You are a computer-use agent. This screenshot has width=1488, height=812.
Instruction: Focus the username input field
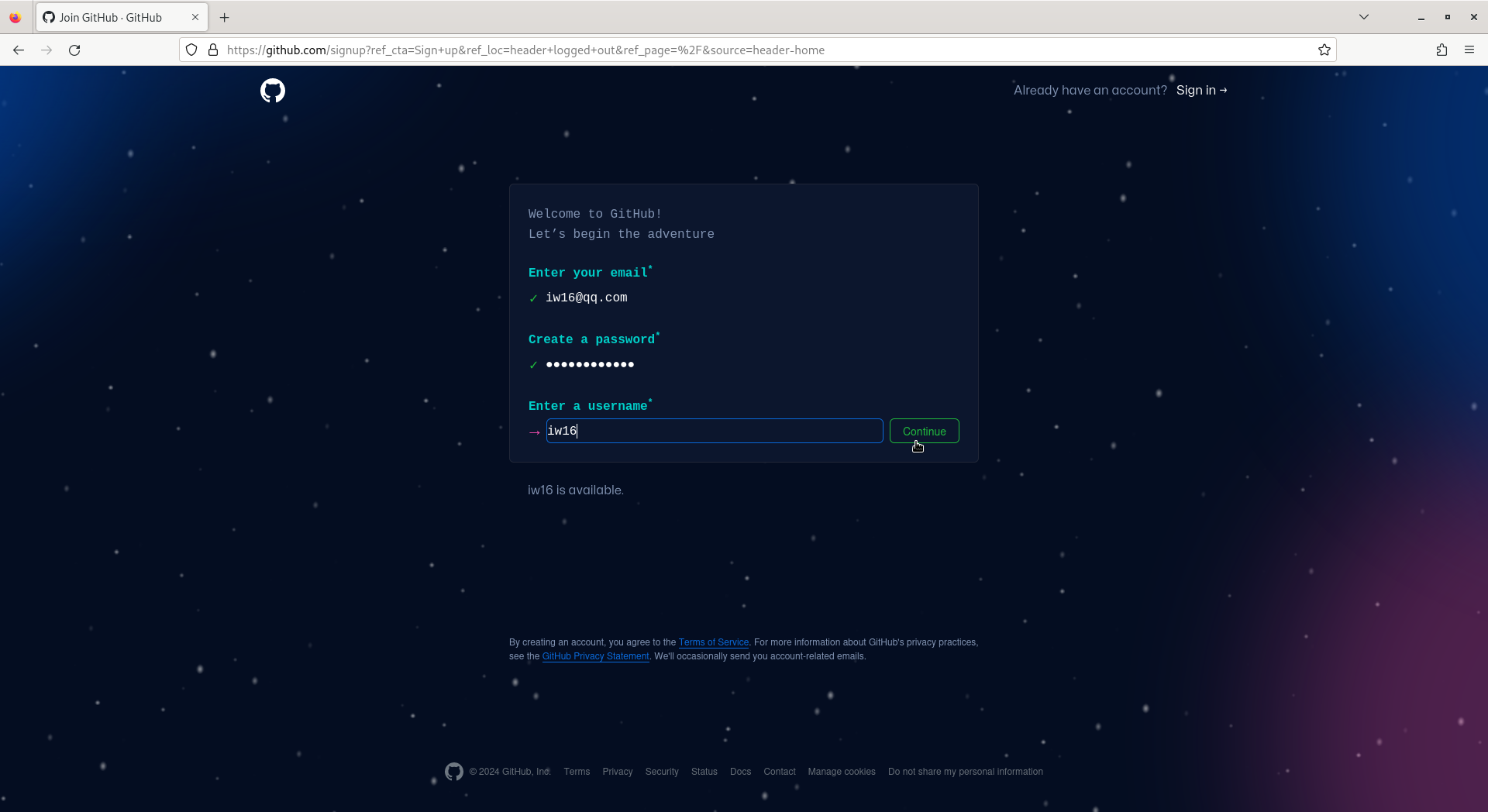tap(715, 431)
